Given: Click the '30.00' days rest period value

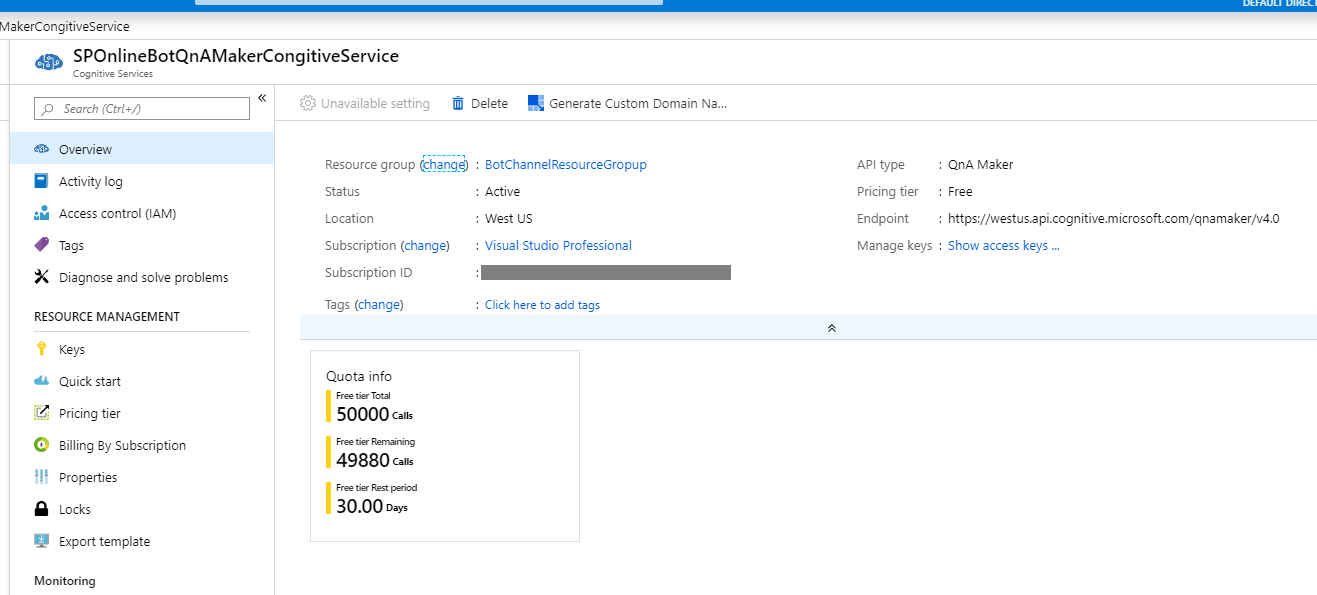Looking at the screenshot, I should pyautogui.click(x=359, y=506).
